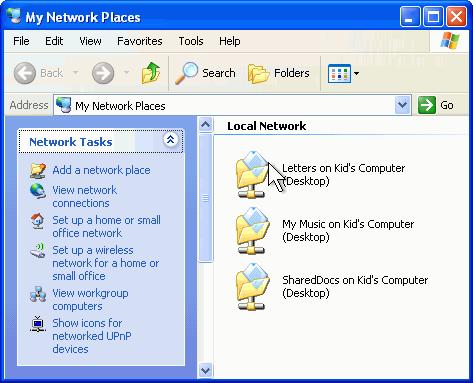The image size is (473, 383).
Task: Click the SharedDocs on Kid's Computer label
Action: pos(355,286)
